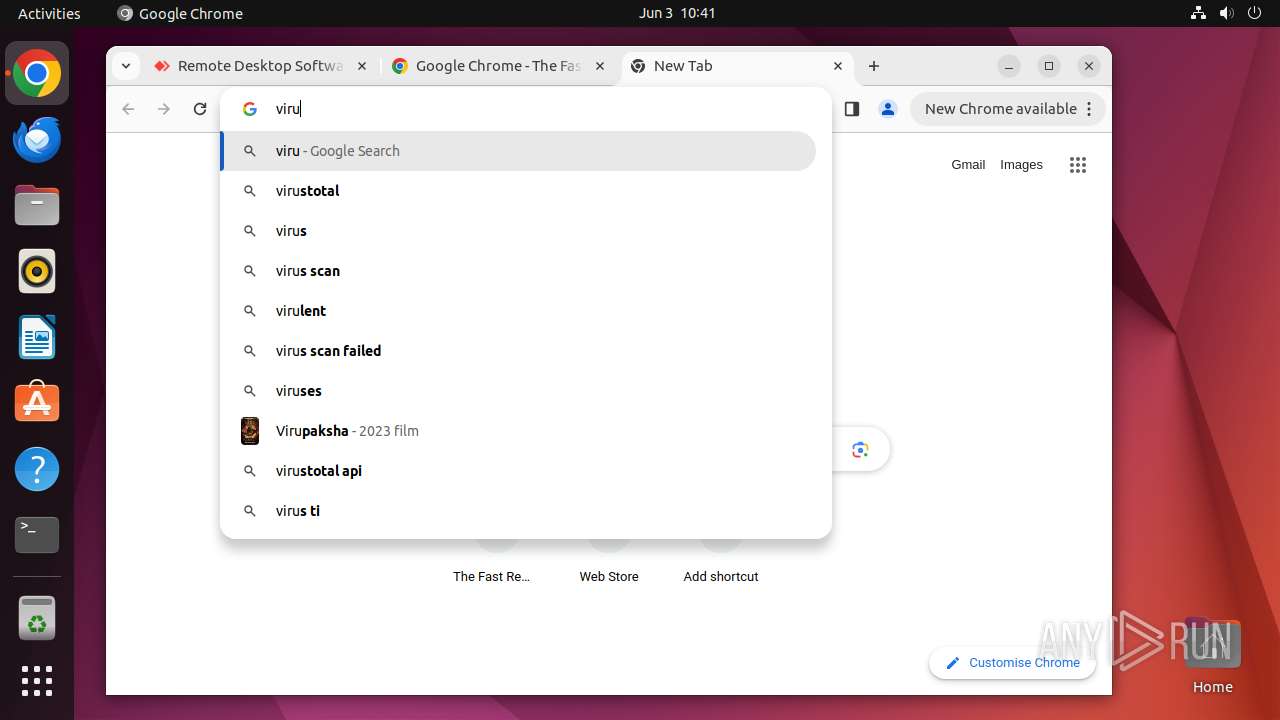
Task: Pick the virus suggestion
Action: pyautogui.click(x=518, y=231)
